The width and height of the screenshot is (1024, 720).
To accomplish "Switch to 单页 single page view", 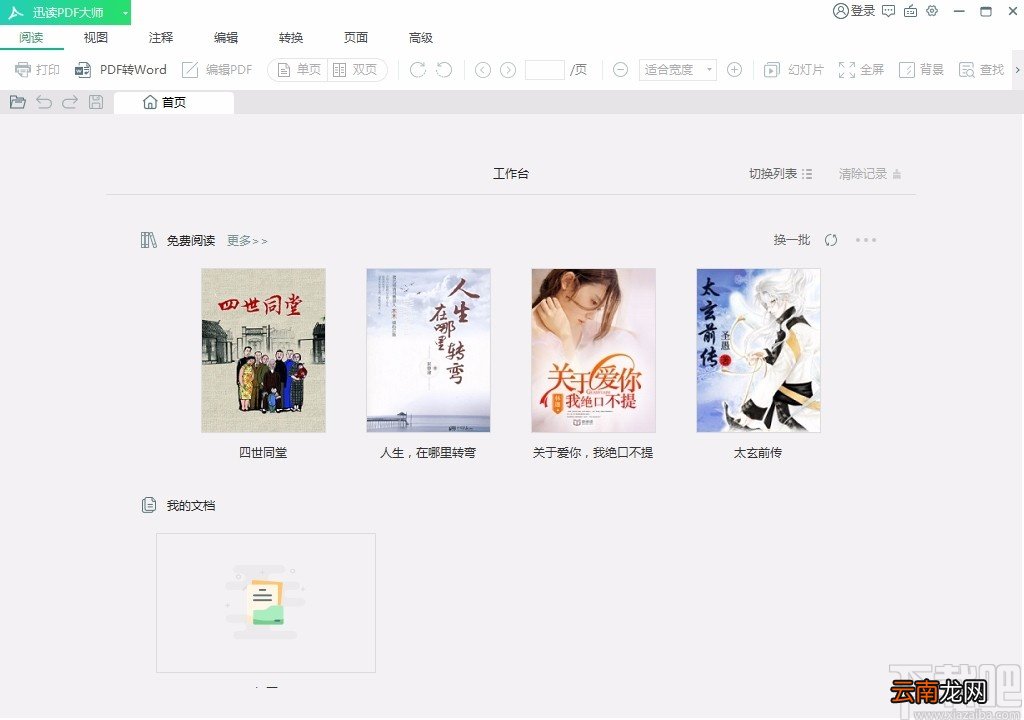I will pyautogui.click(x=298, y=69).
